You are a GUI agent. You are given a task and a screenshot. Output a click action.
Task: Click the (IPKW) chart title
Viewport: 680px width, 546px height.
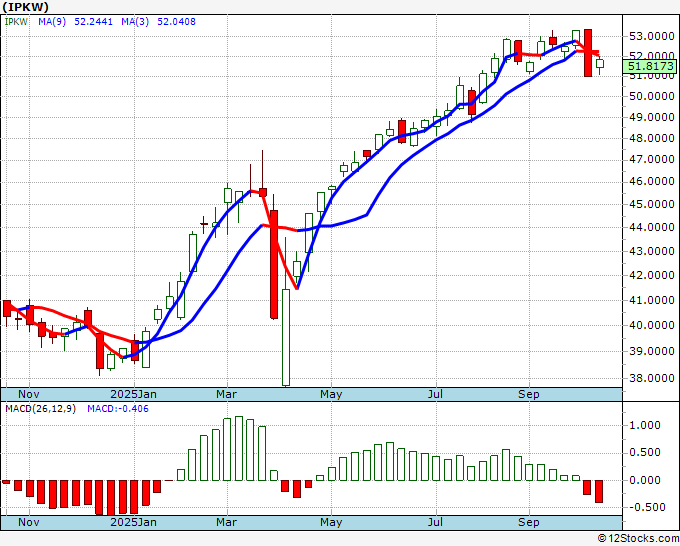coord(26,7)
